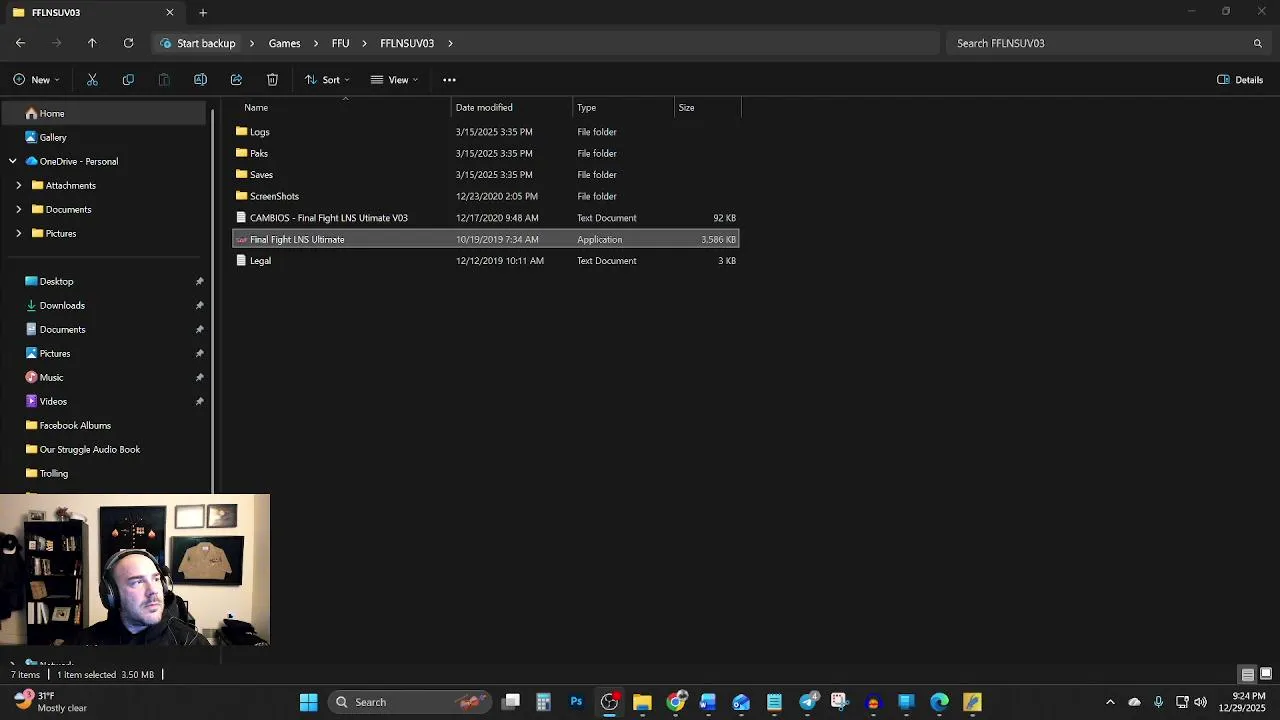Open the New item dropdown
This screenshot has width=1280, height=720.
pyautogui.click(x=36, y=80)
